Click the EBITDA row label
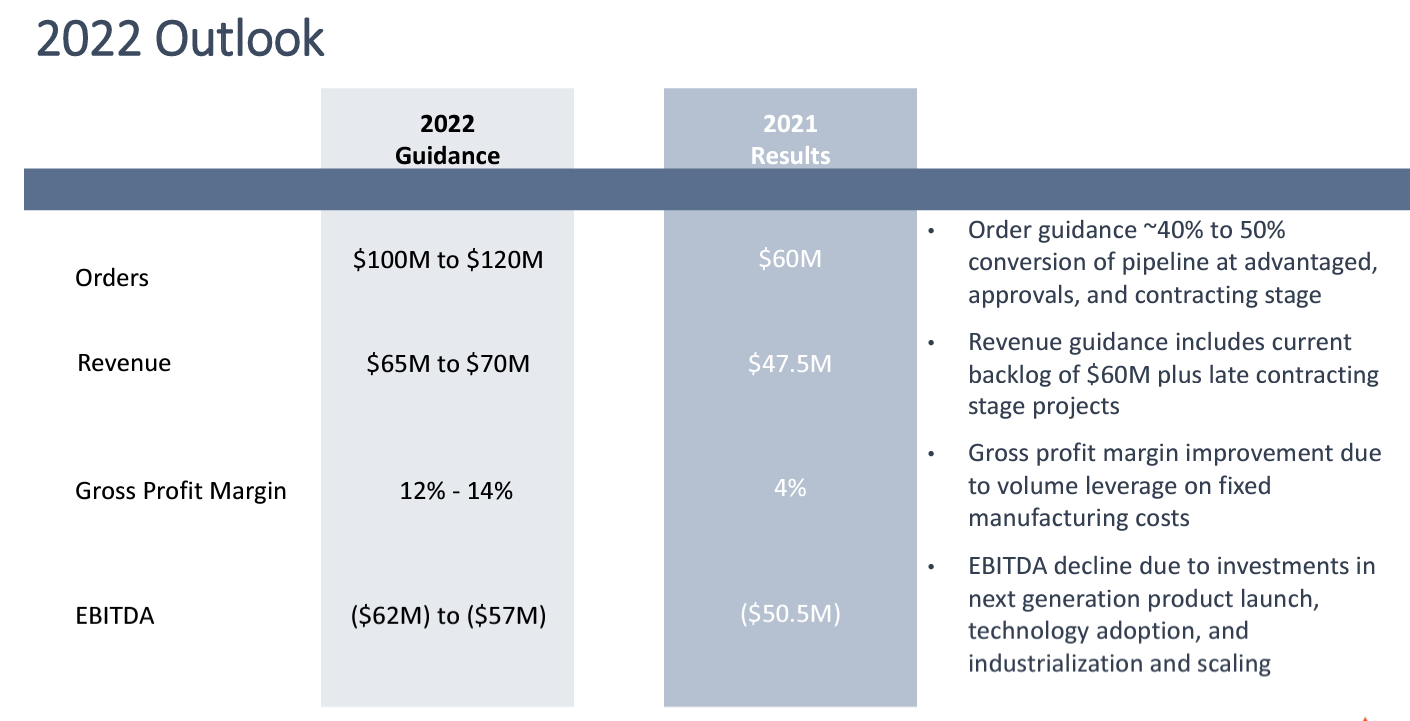Viewport: 1410px width, 721px height. tap(115, 616)
